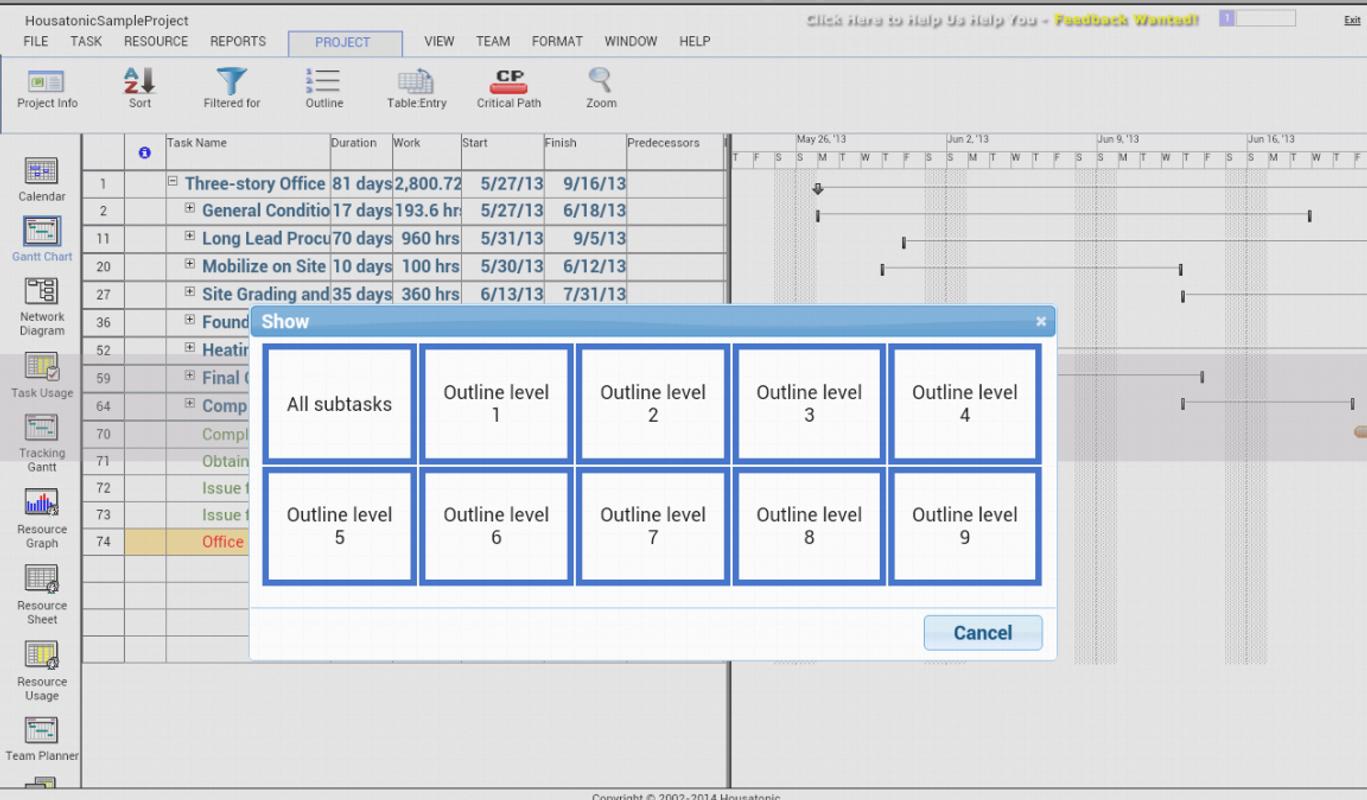Expand the General Conditions task group
Viewport: 1367px width, 800px height.
pyautogui.click(x=190, y=209)
